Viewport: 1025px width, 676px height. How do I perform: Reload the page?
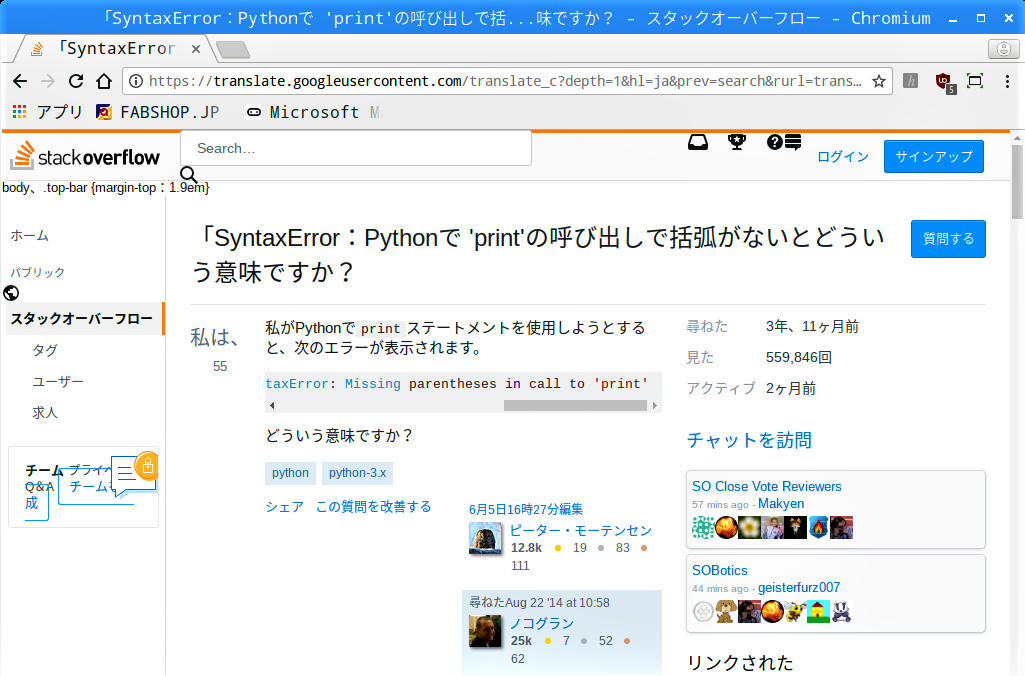tap(76, 81)
